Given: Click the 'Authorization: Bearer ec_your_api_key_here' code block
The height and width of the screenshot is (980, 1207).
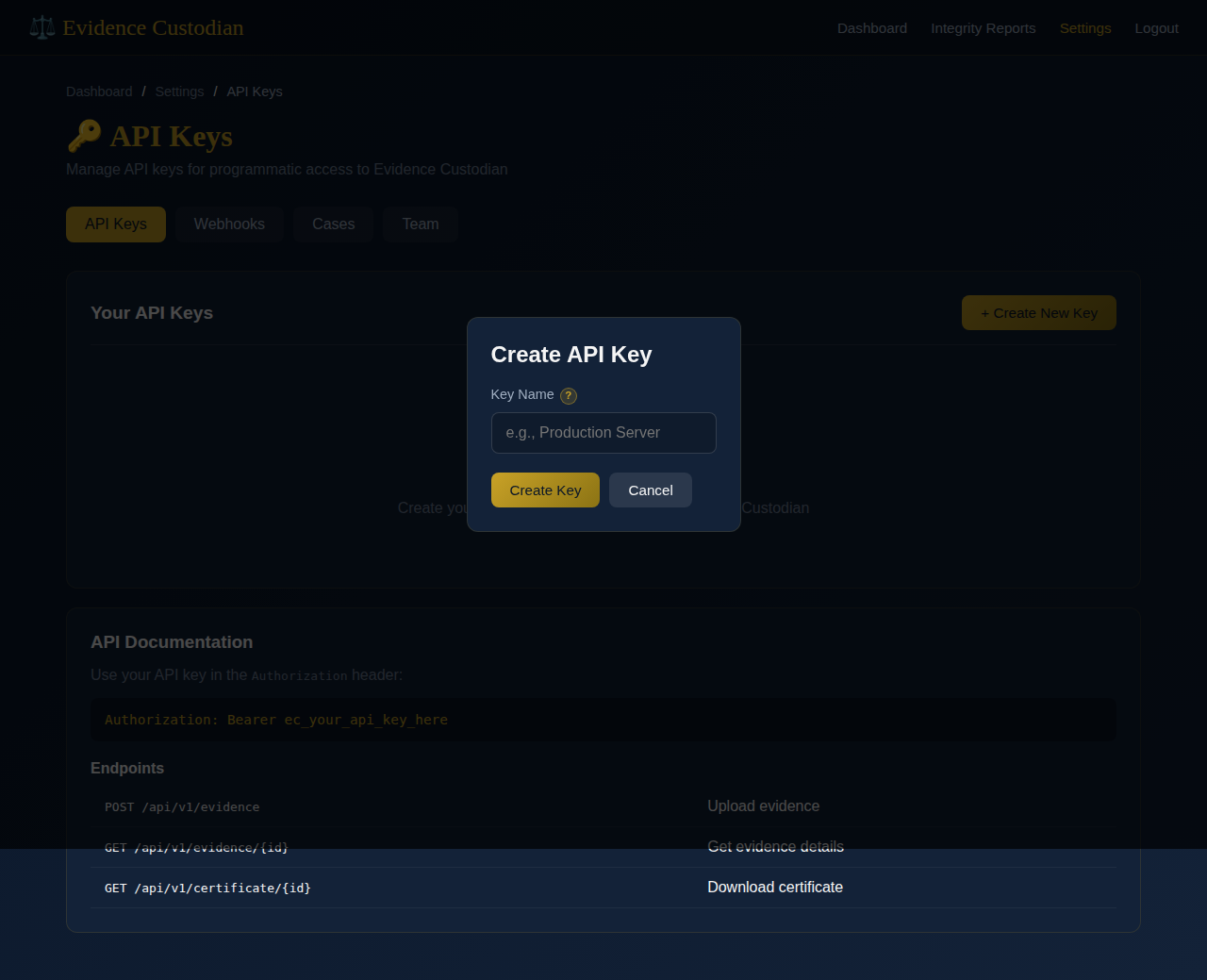Looking at the screenshot, I should (x=603, y=721).
